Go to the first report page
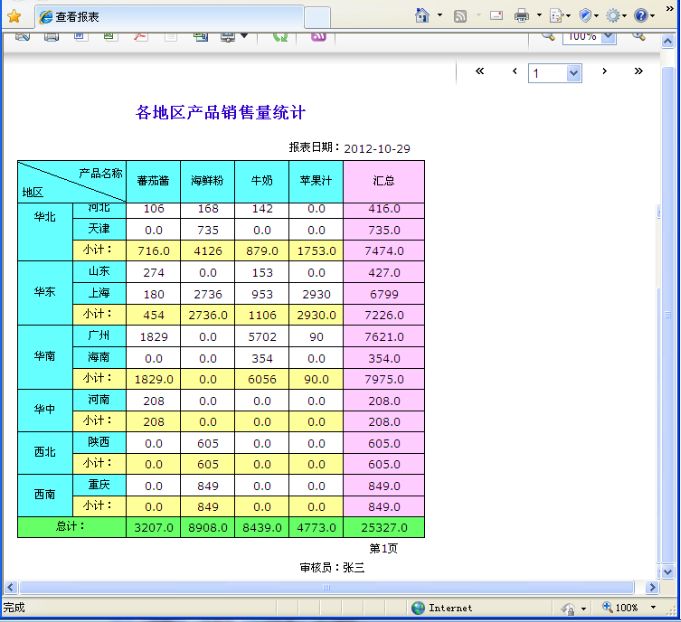The image size is (681, 622). pyautogui.click(x=480, y=72)
